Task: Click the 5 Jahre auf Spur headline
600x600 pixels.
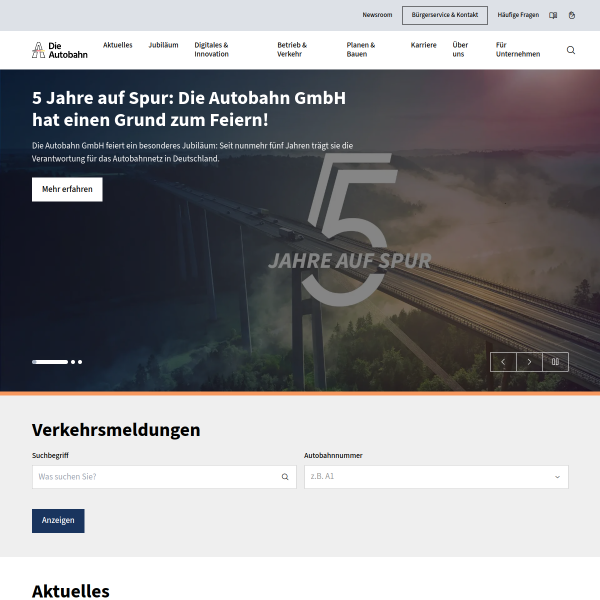Action: point(189,109)
